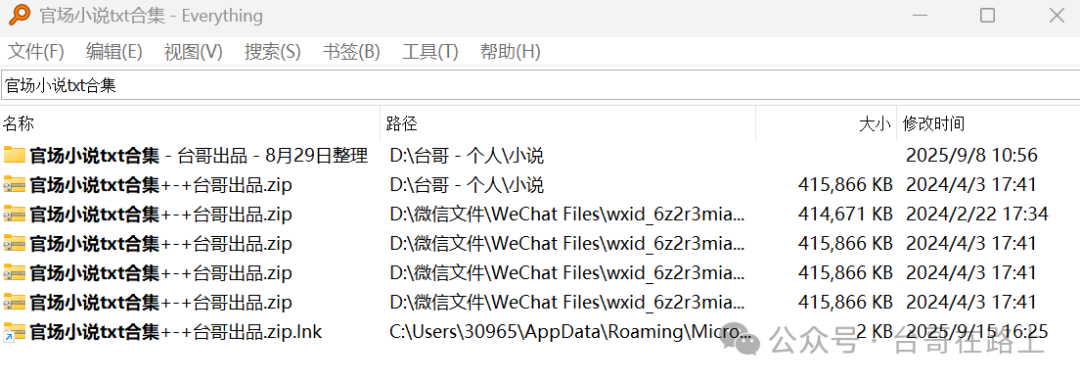Click the date 2025/9/8 10:56
Image resolution: width=1080 pixels, height=383 pixels.
click(x=971, y=156)
